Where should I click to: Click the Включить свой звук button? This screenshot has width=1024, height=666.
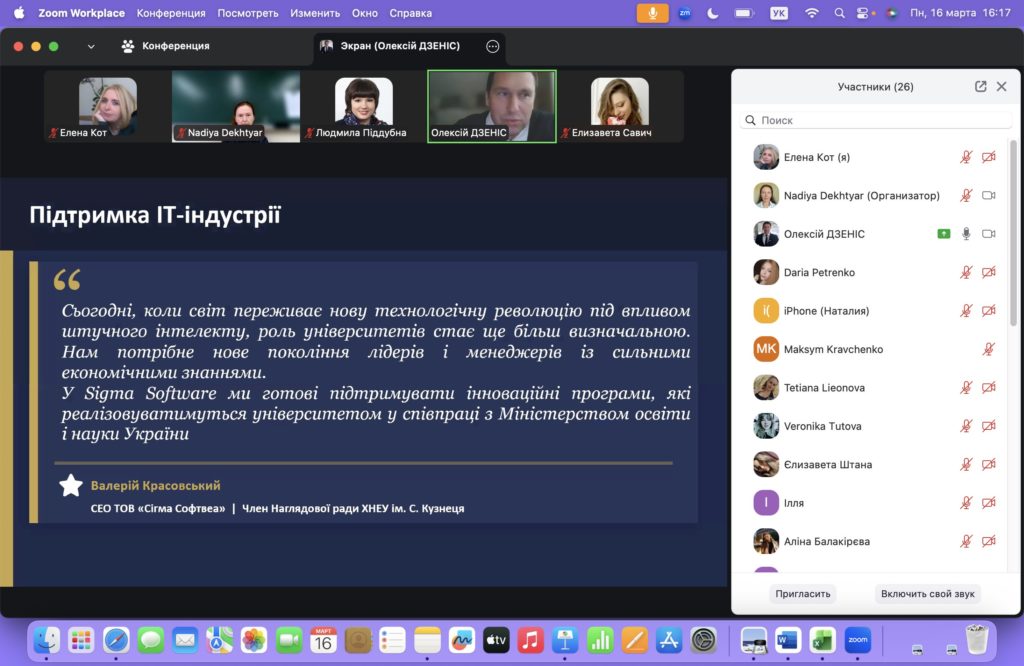point(927,593)
